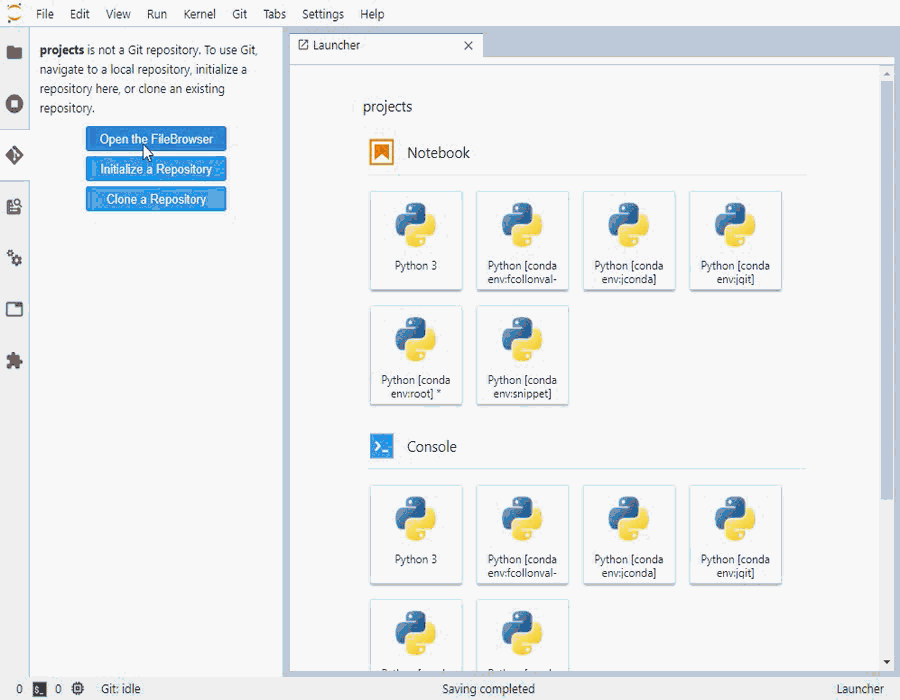Click the projects heading in Launcher
Image resolution: width=900 pixels, height=700 pixels.
click(387, 107)
